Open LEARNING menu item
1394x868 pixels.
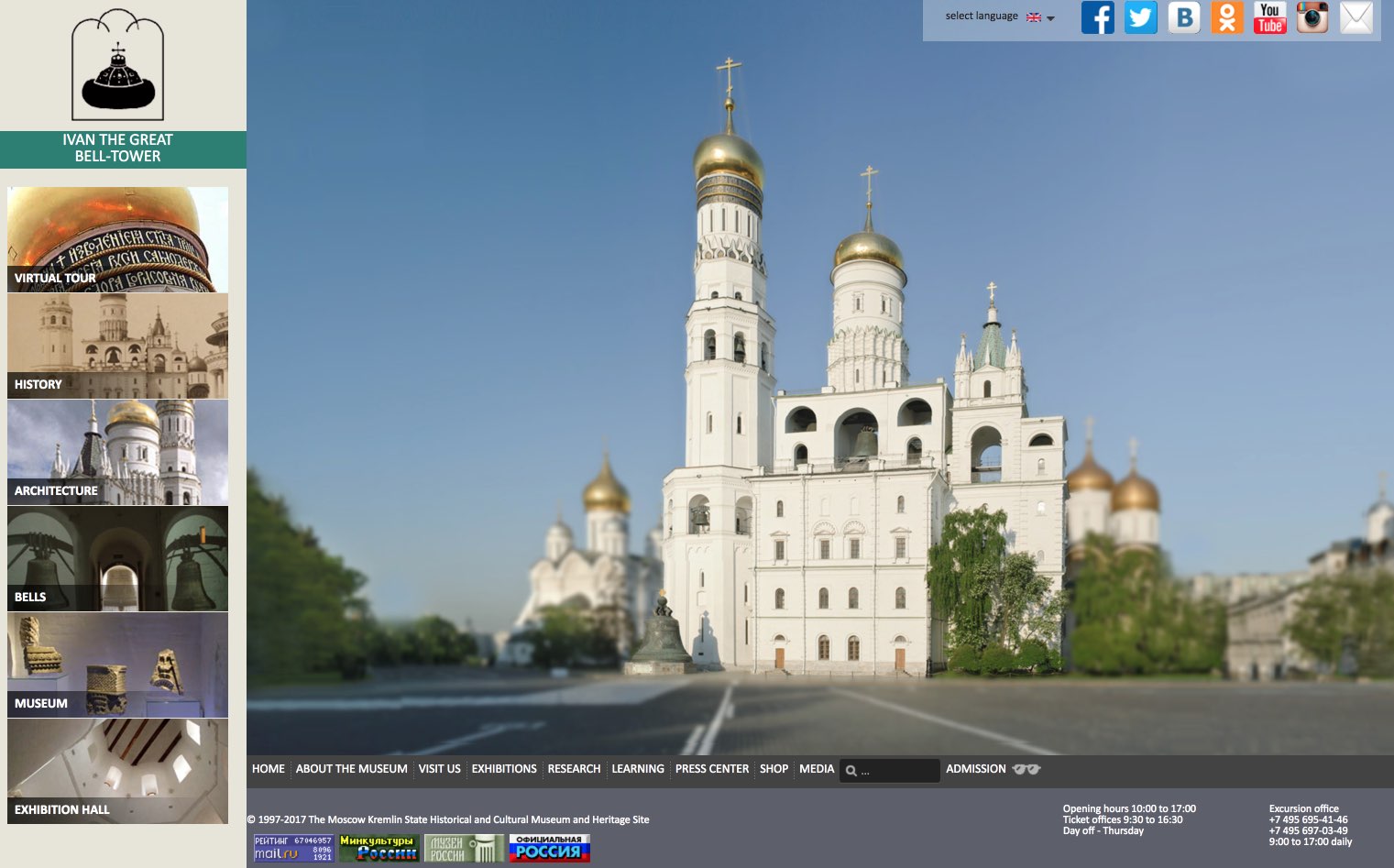638,769
